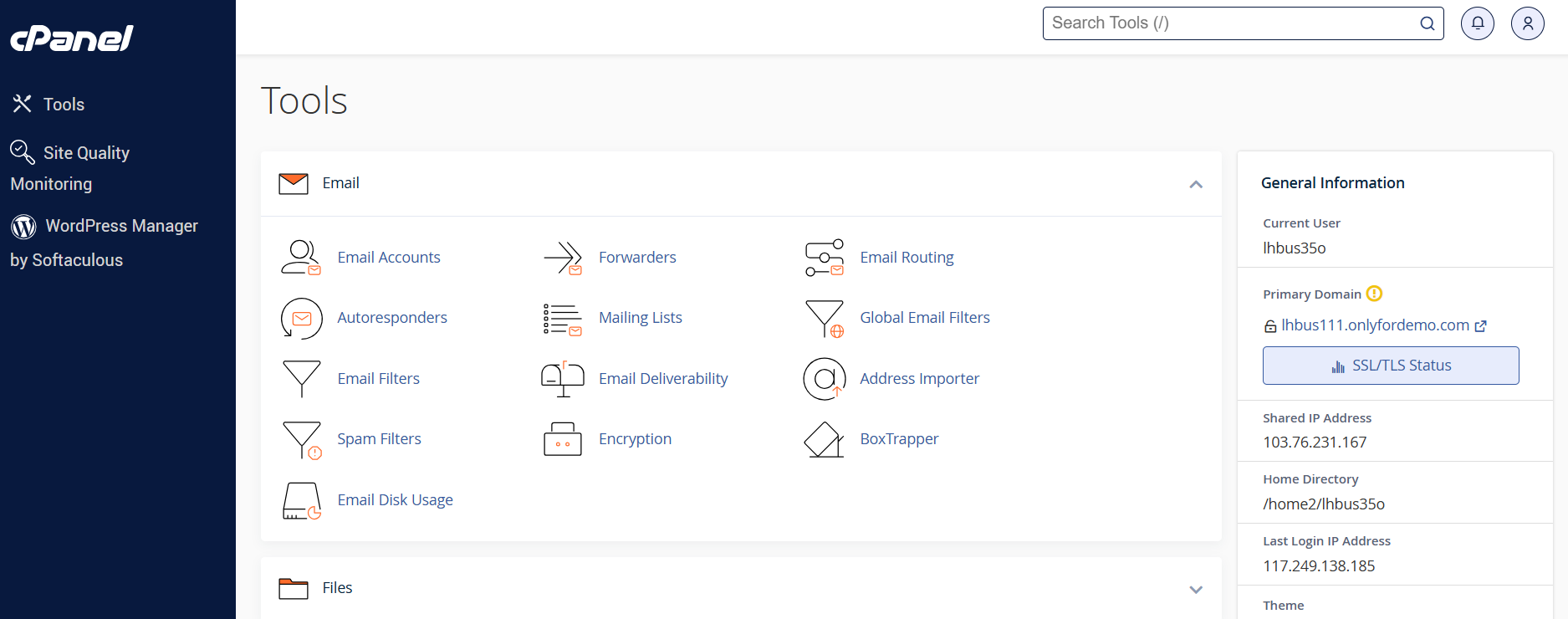Select the last login IP 117.249.138.185
This screenshot has height=619, width=1568.
coord(1319,566)
